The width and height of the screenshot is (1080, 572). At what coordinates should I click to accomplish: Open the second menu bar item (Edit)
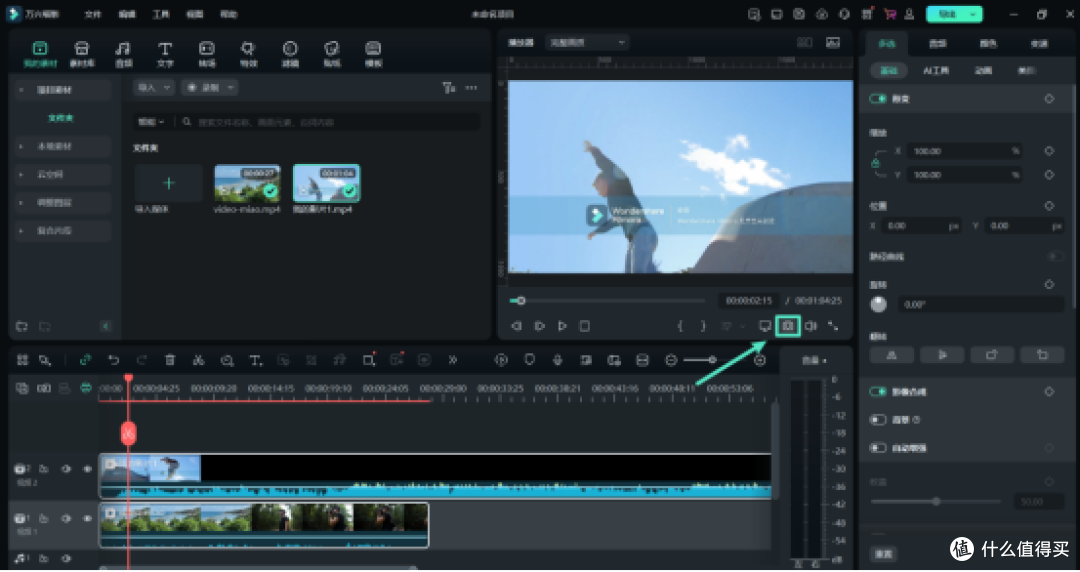click(127, 14)
